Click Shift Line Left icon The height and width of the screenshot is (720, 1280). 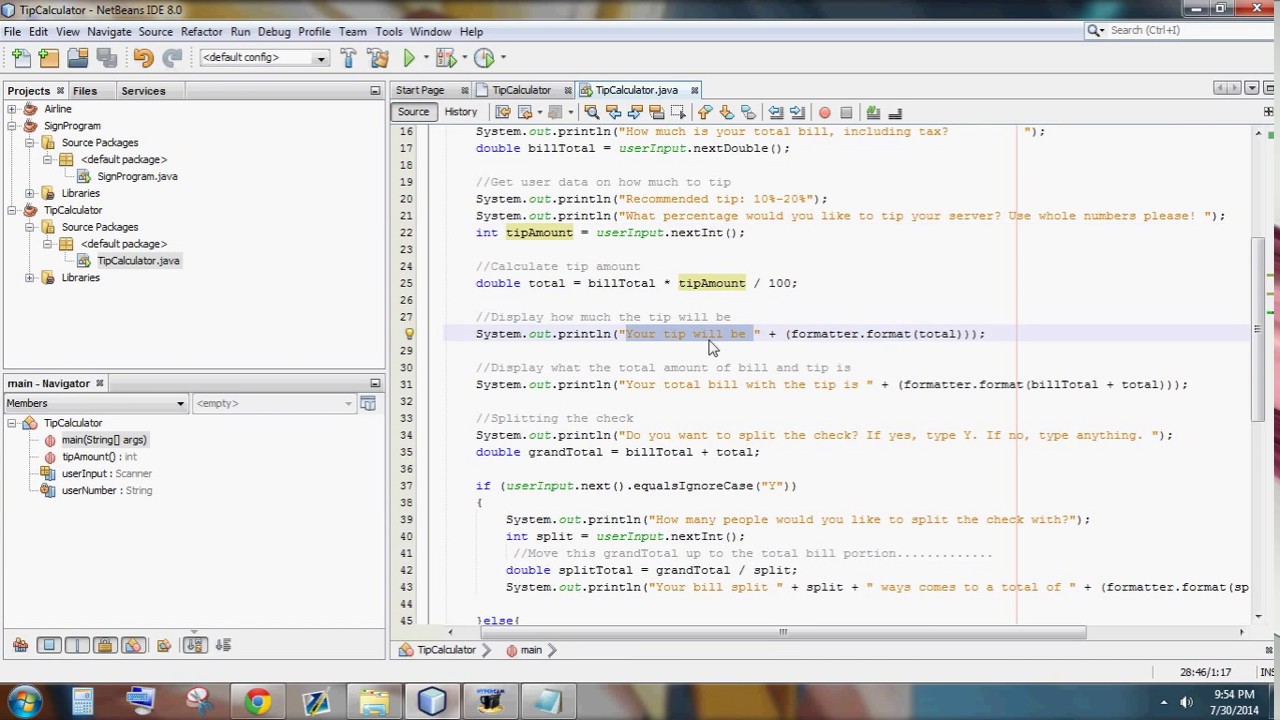(775, 112)
